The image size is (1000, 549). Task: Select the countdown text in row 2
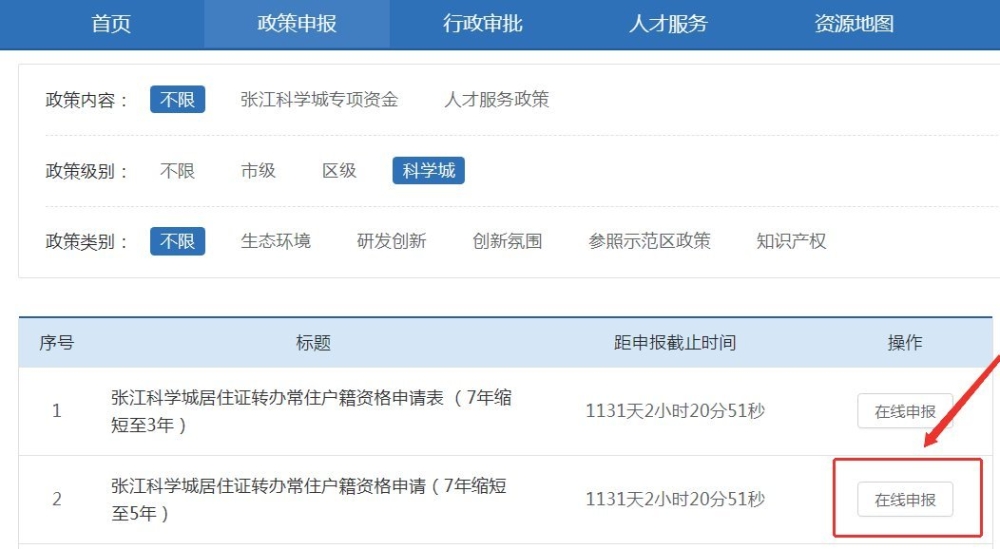[x=675, y=499]
